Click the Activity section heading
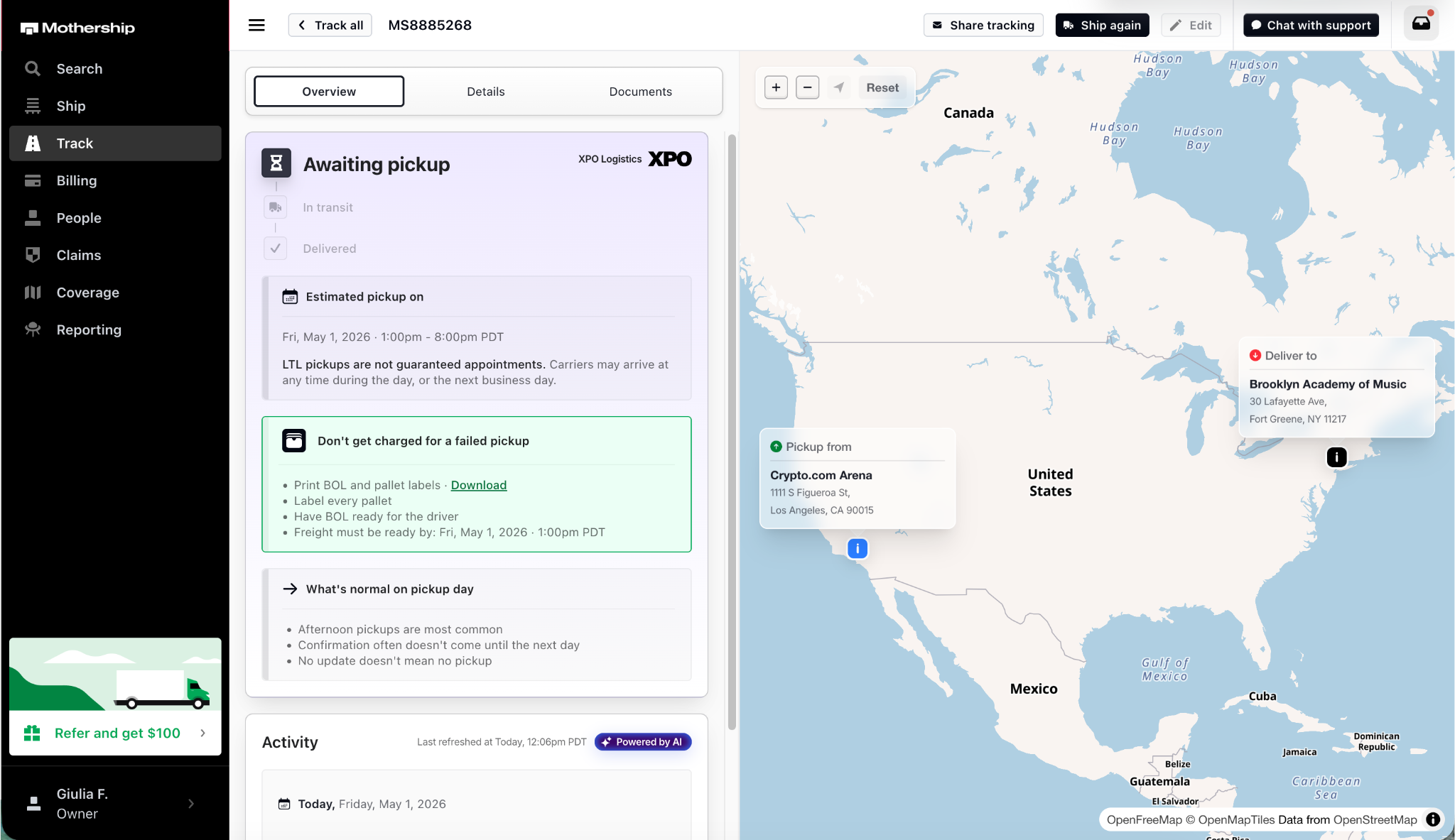The height and width of the screenshot is (840, 1455). coord(290,742)
